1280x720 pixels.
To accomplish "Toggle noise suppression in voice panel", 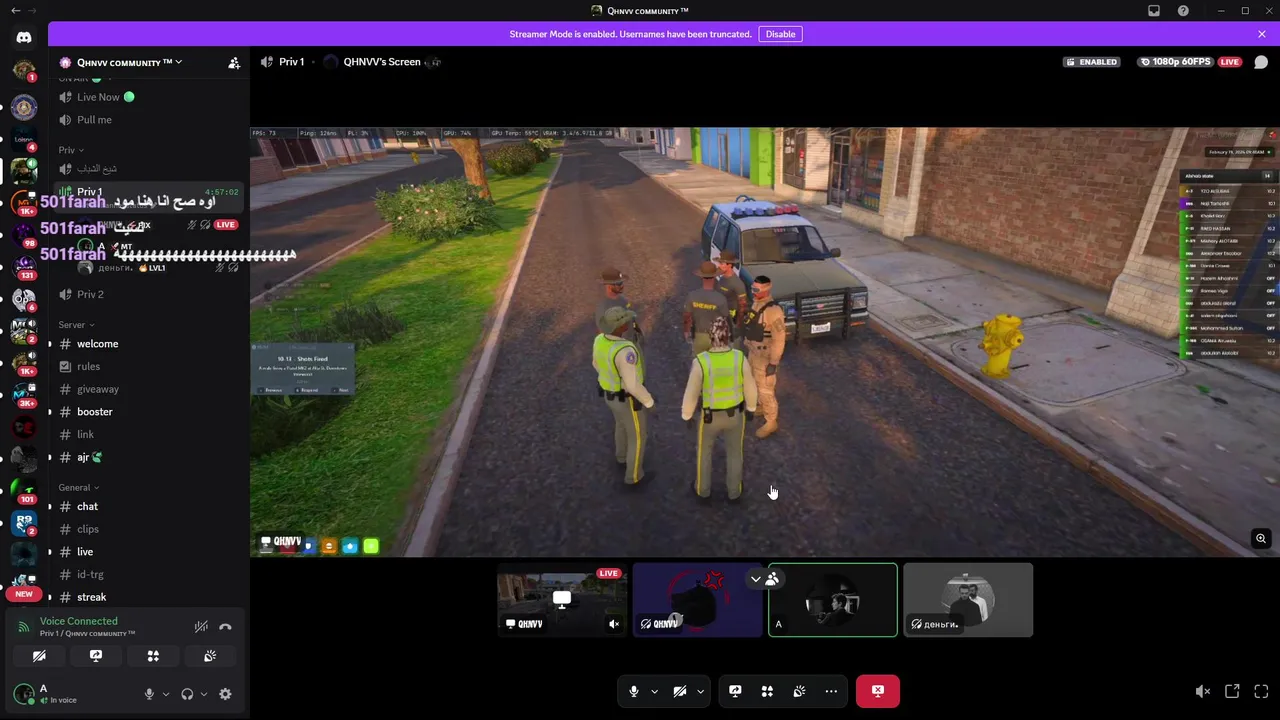I will 201,627.
